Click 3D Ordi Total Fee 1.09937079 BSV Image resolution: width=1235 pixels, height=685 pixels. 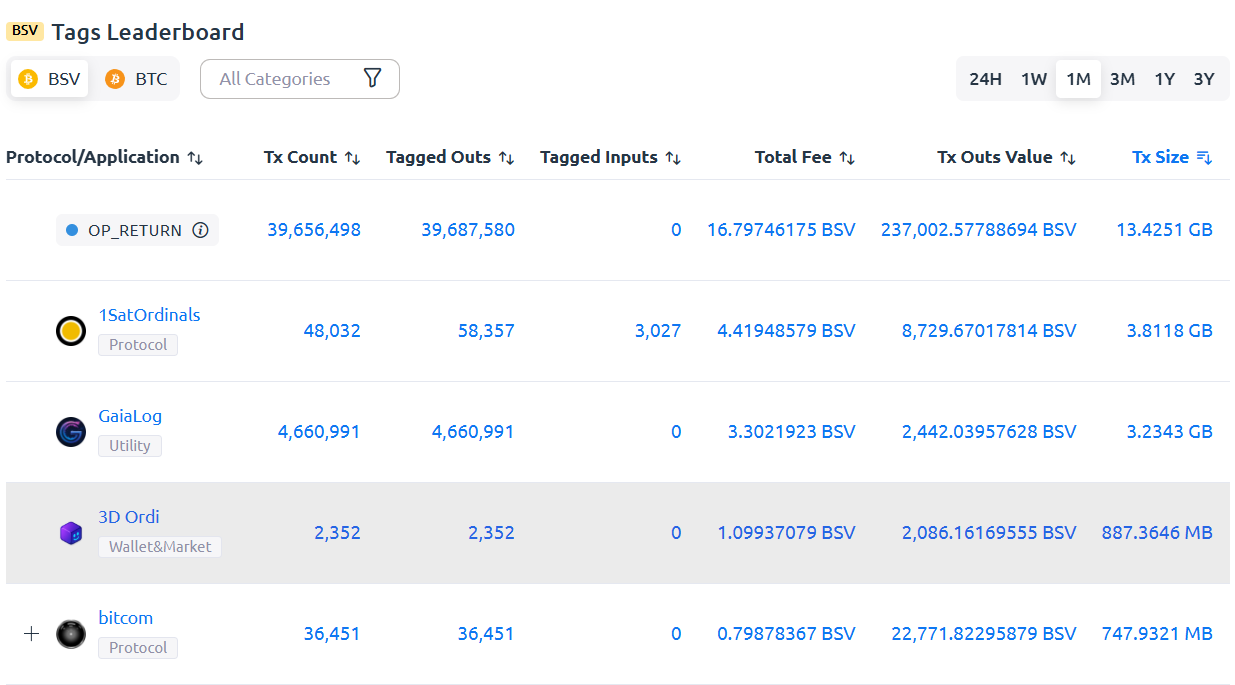point(786,533)
